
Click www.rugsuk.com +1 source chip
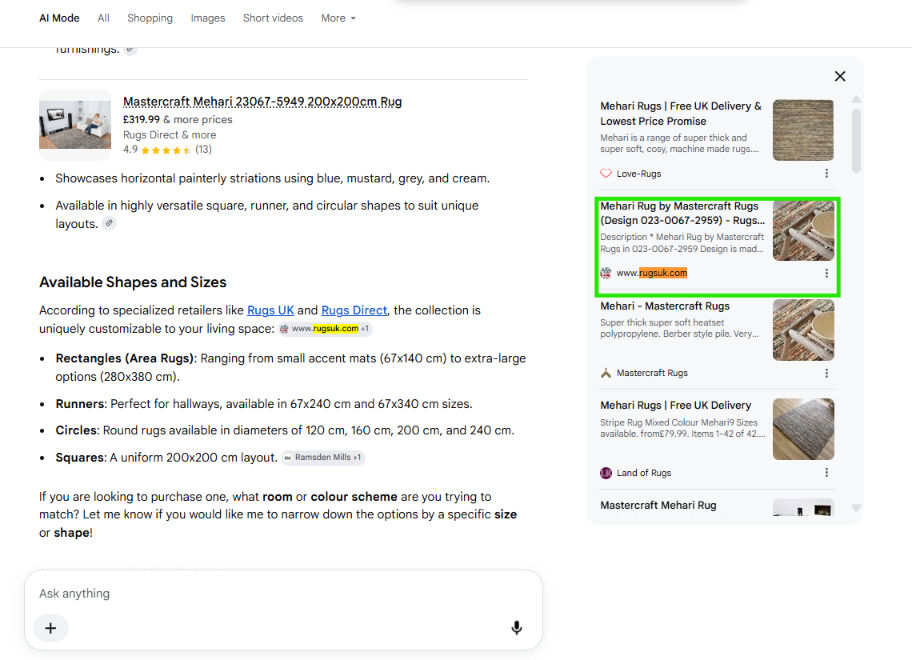point(325,329)
